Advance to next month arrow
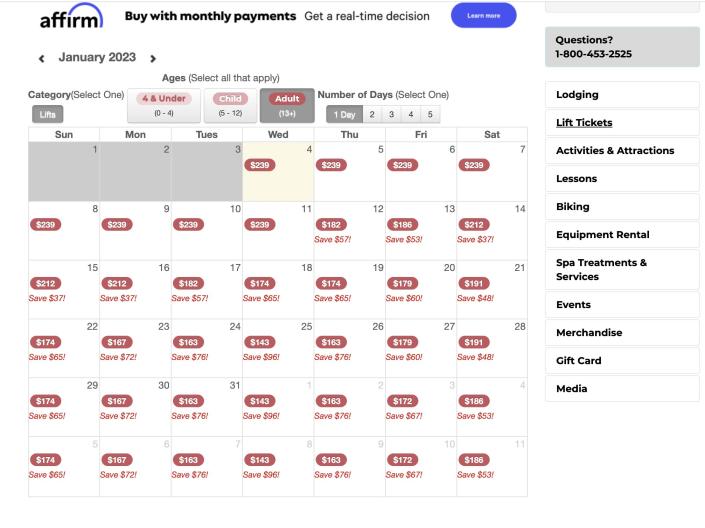Screen dimensions: 705x528 pyautogui.click(x=153, y=59)
